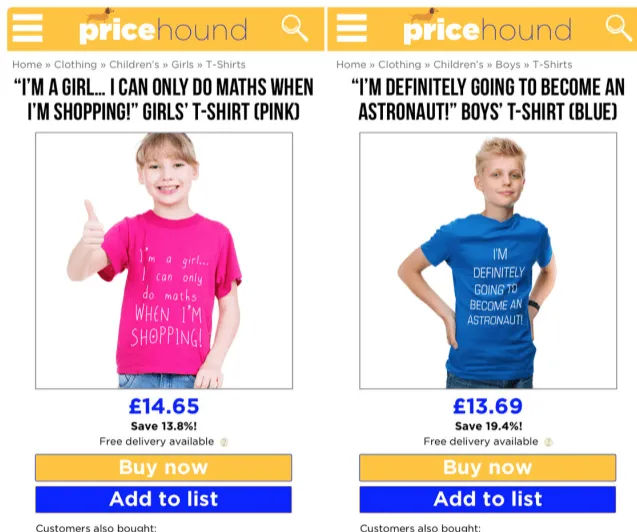View pink girls' t-shirt product image
The image size is (637, 532).
pyautogui.click(x=164, y=260)
